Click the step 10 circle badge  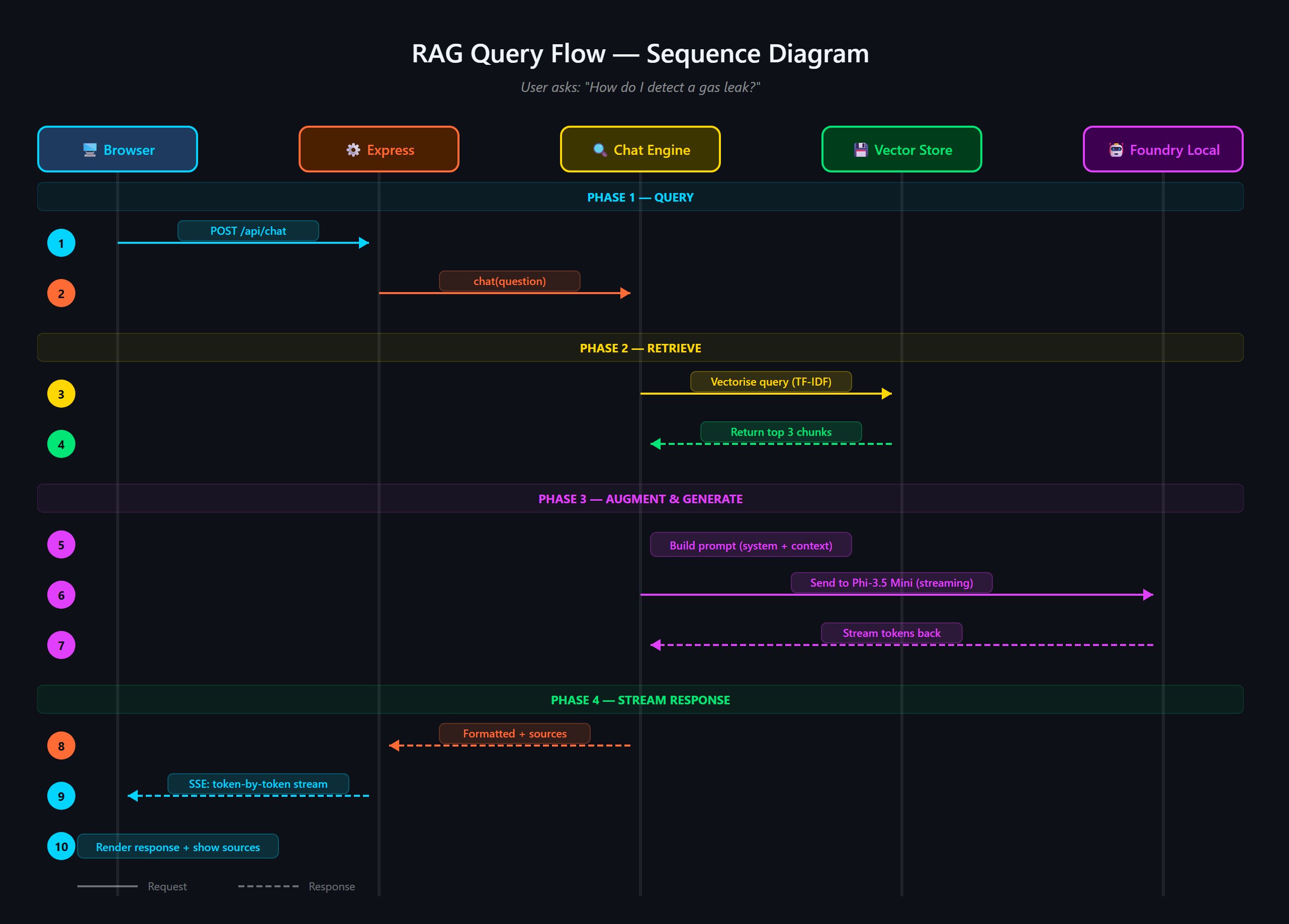click(x=61, y=846)
